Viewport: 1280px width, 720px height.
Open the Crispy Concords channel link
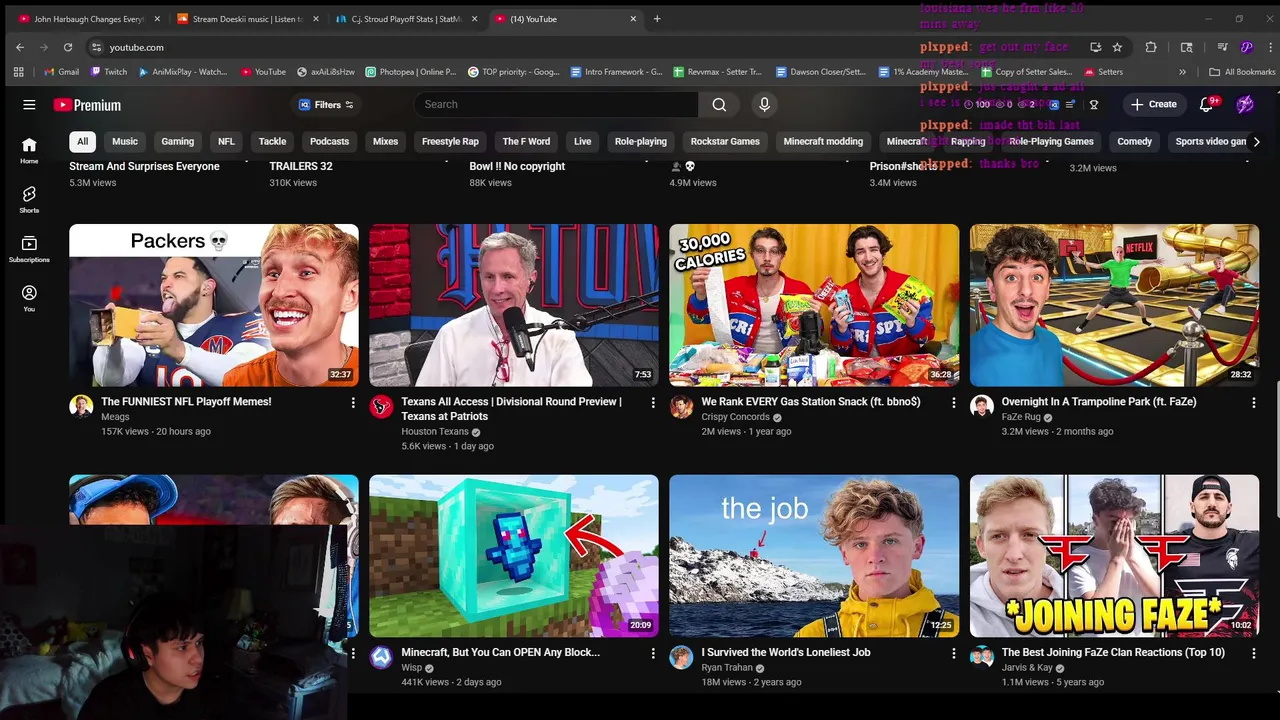click(735, 417)
